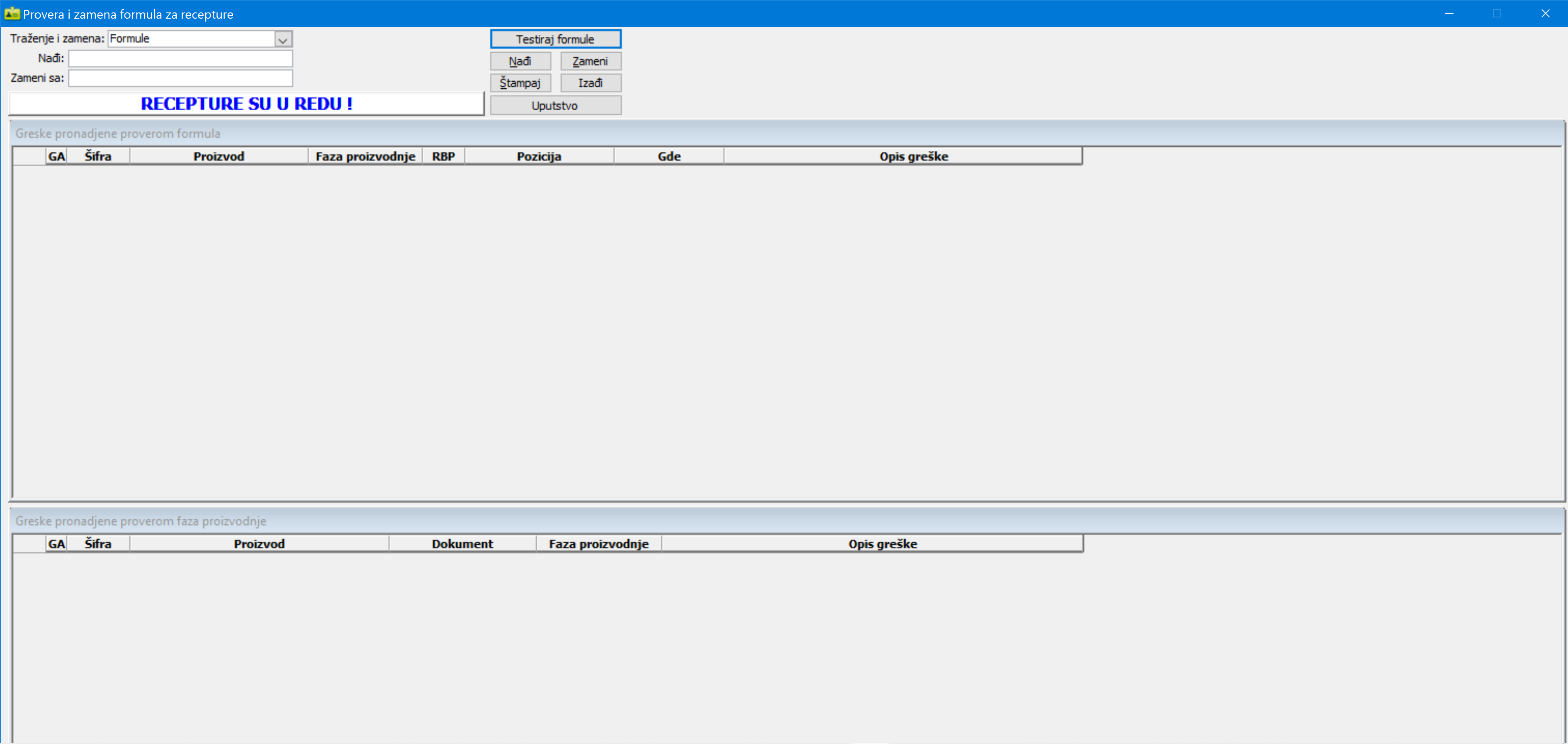Focus the Nađi input field
The width and height of the screenshot is (1568, 744).
point(181,58)
